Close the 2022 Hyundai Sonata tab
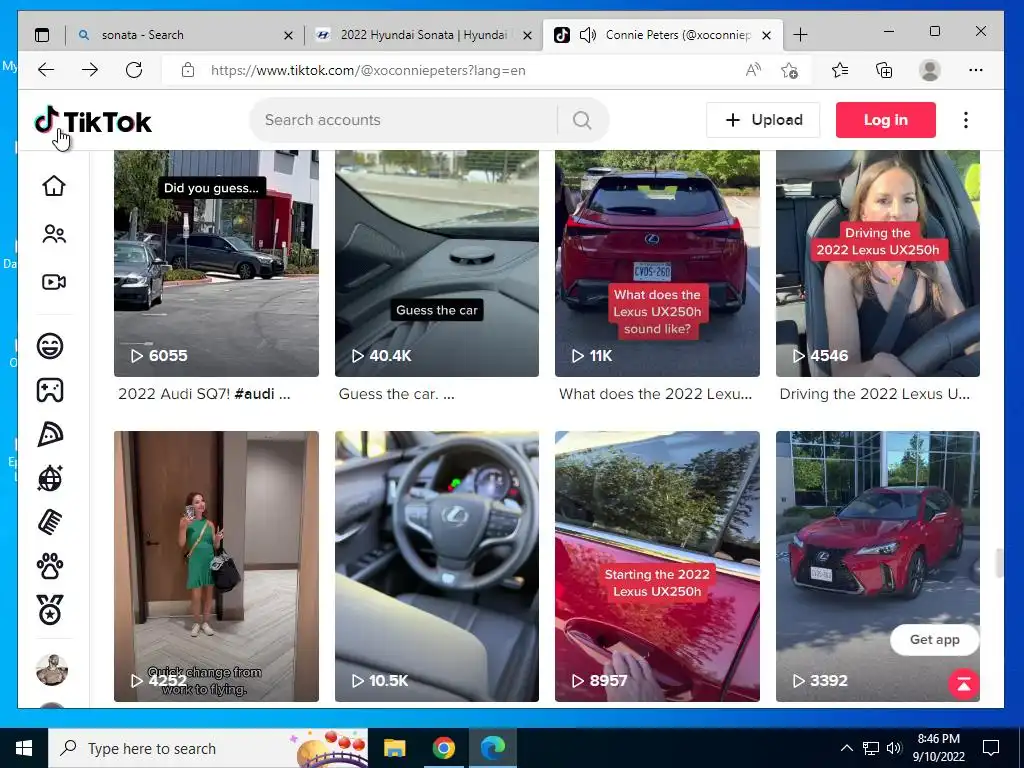 528,35
